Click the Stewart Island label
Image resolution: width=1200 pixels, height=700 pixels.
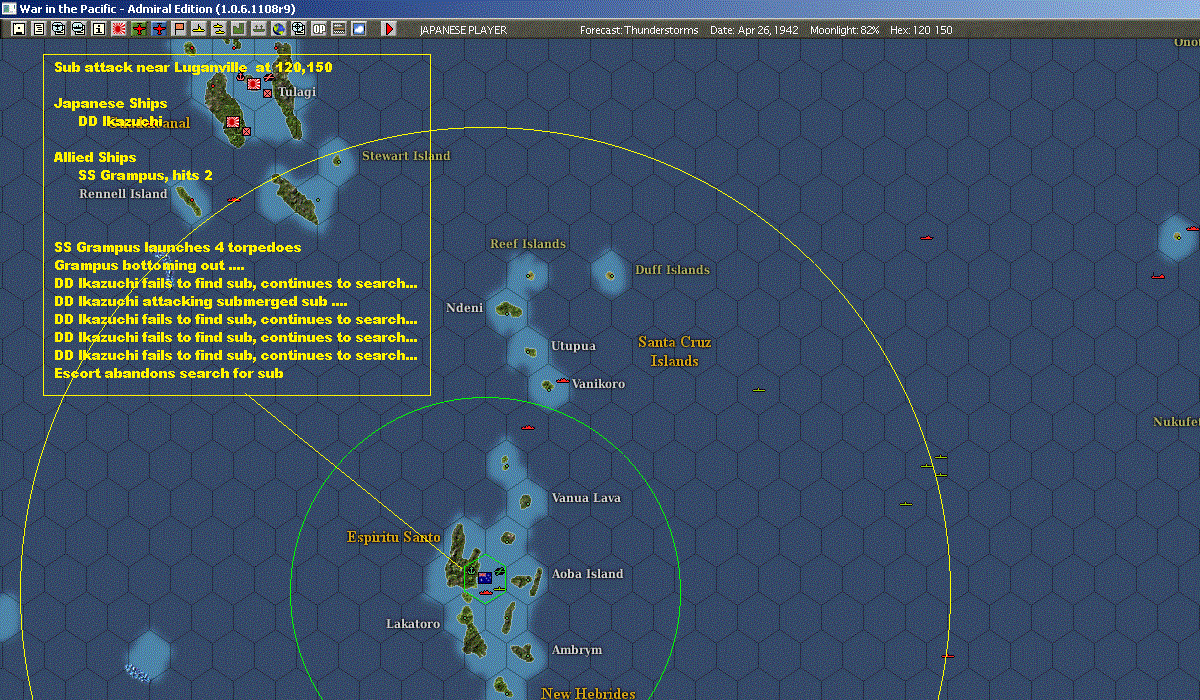pyautogui.click(x=406, y=156)
